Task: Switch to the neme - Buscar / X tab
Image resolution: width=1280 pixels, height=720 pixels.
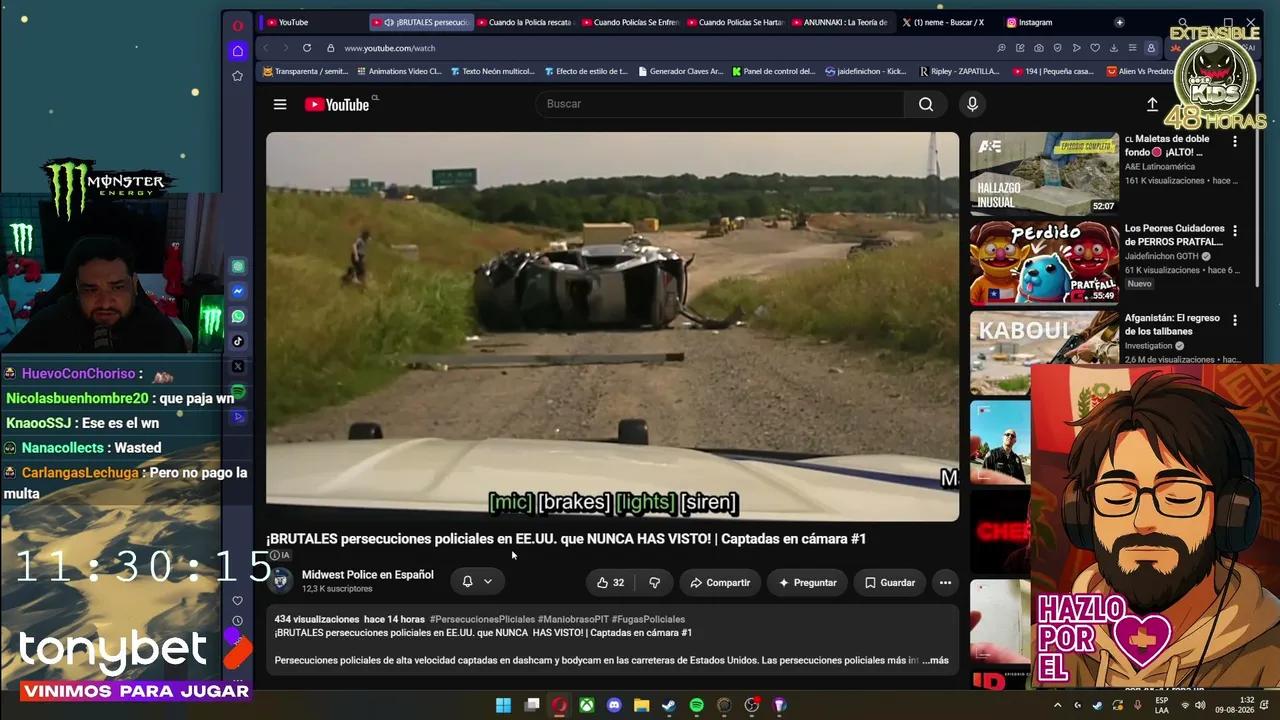Action: 945,22
